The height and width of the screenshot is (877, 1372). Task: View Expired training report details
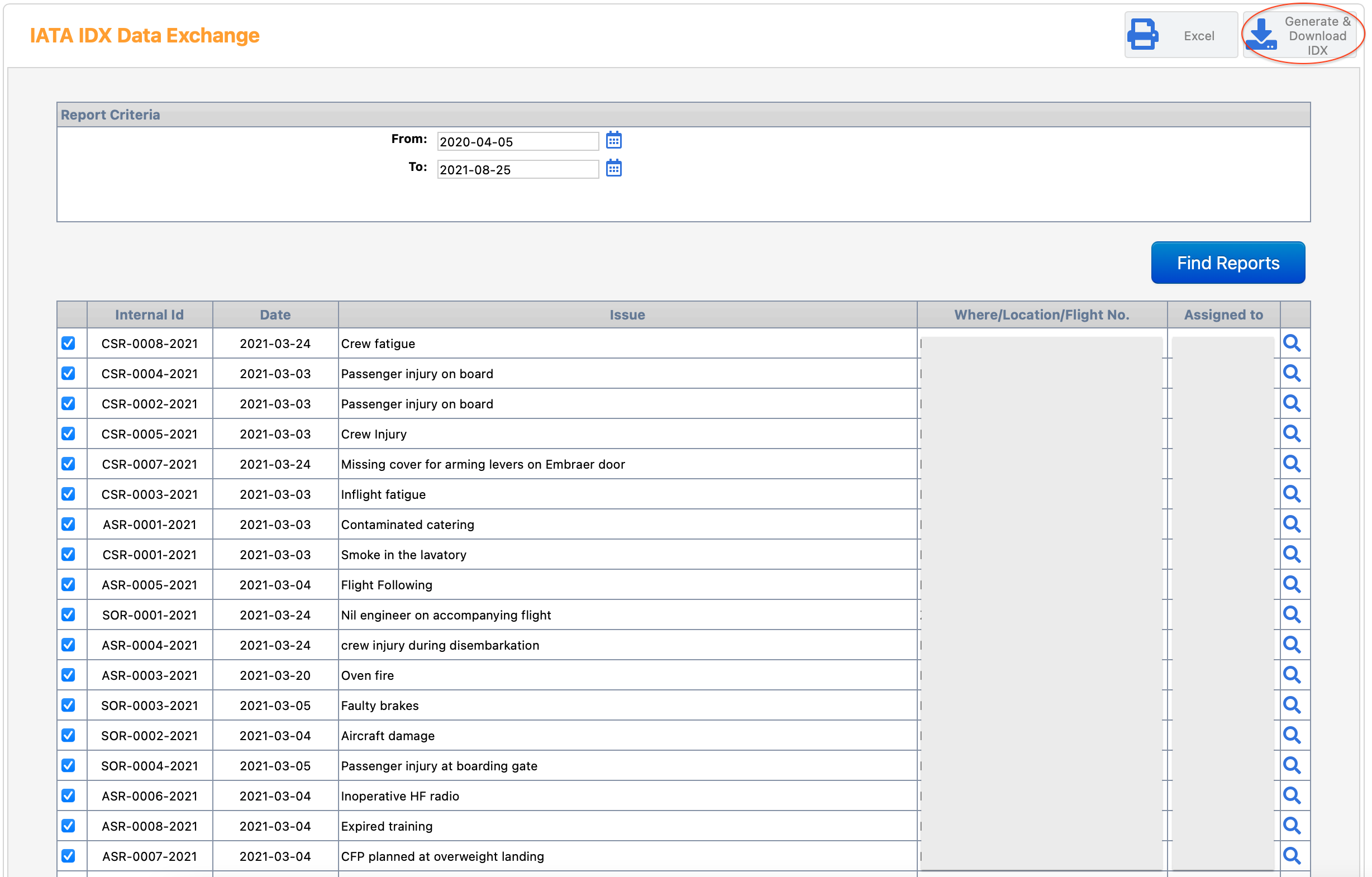pos(1292,826)
